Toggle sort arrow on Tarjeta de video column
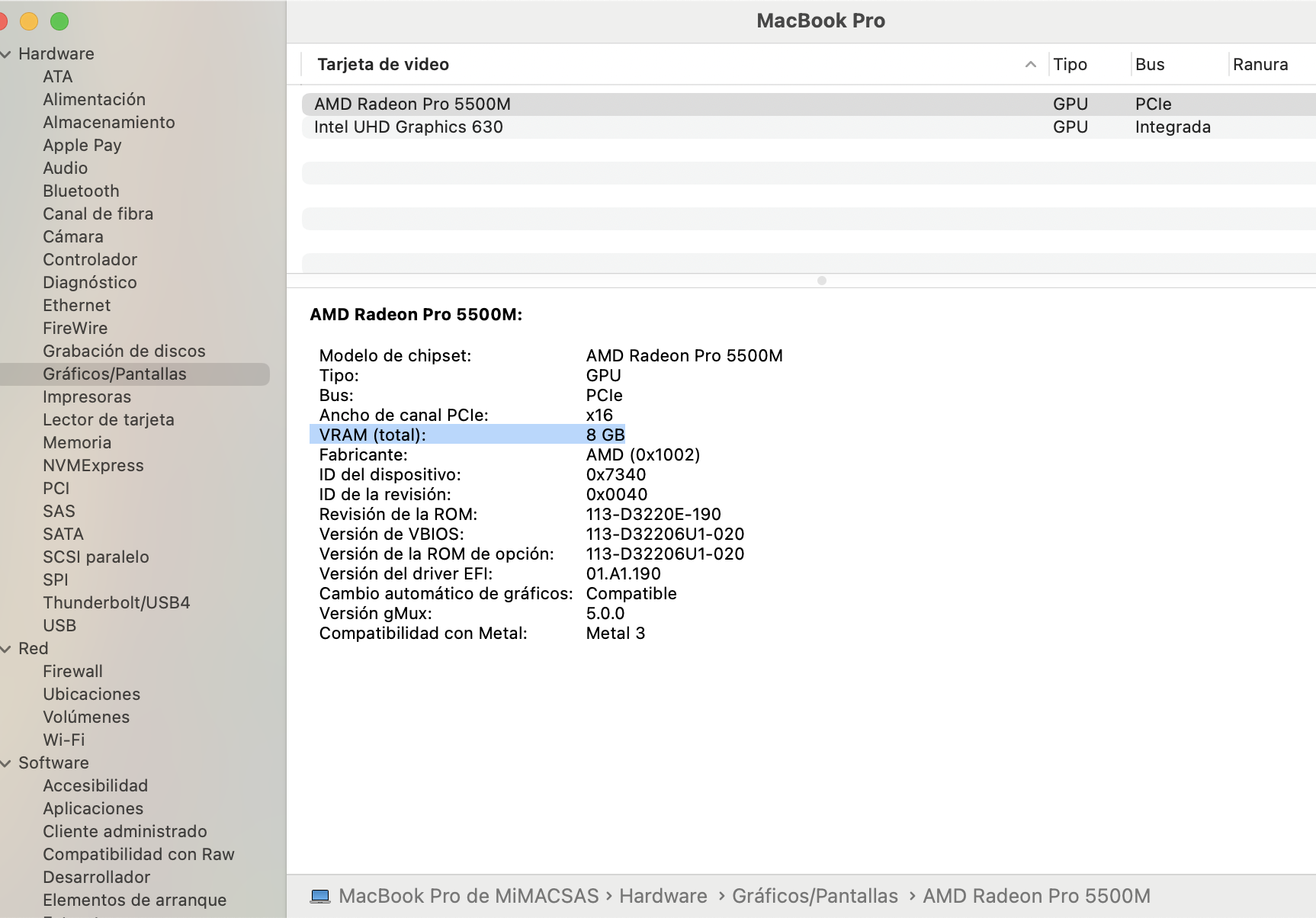Viewport: 1316px width, 918px height. tap(1031, 65)
